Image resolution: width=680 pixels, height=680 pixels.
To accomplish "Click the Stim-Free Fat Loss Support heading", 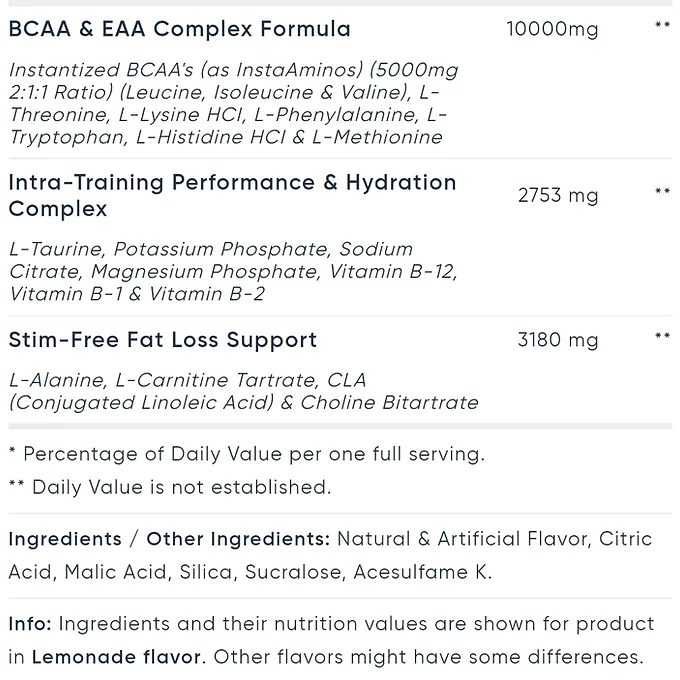I will [162, 340].
